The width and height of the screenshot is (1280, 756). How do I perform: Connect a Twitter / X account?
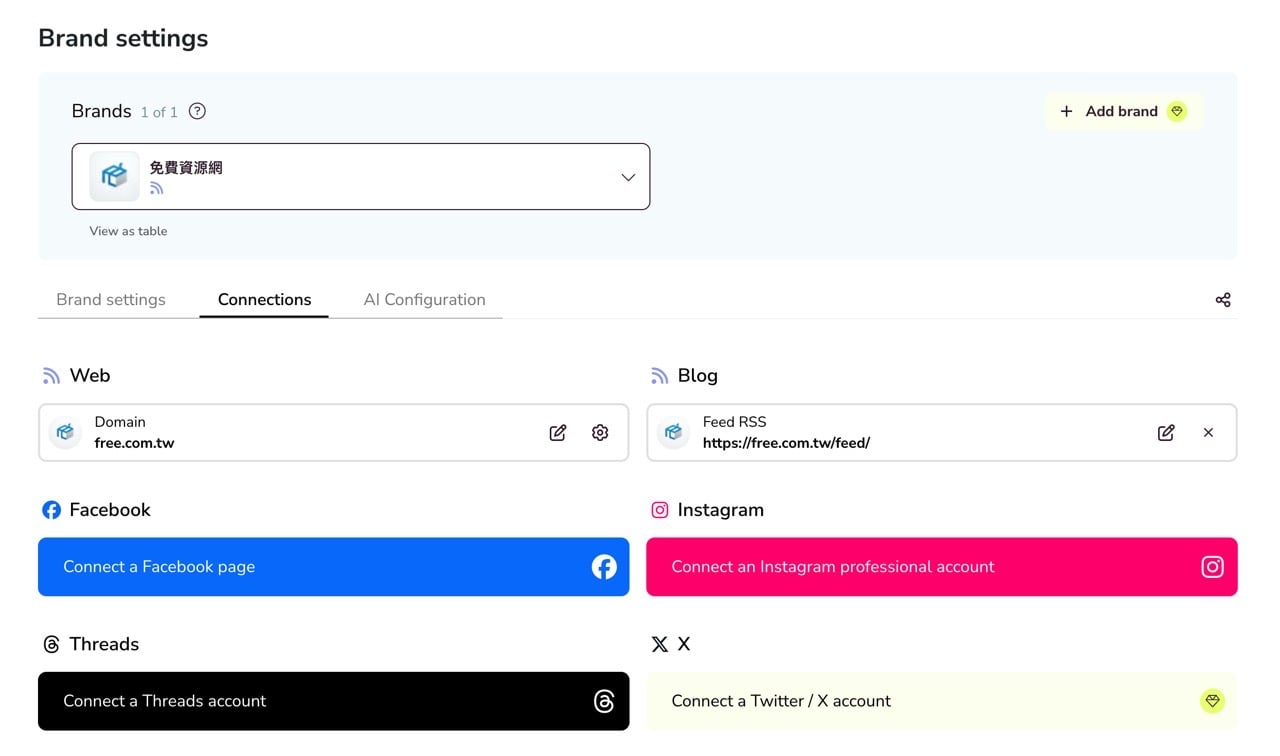(942, 701)
